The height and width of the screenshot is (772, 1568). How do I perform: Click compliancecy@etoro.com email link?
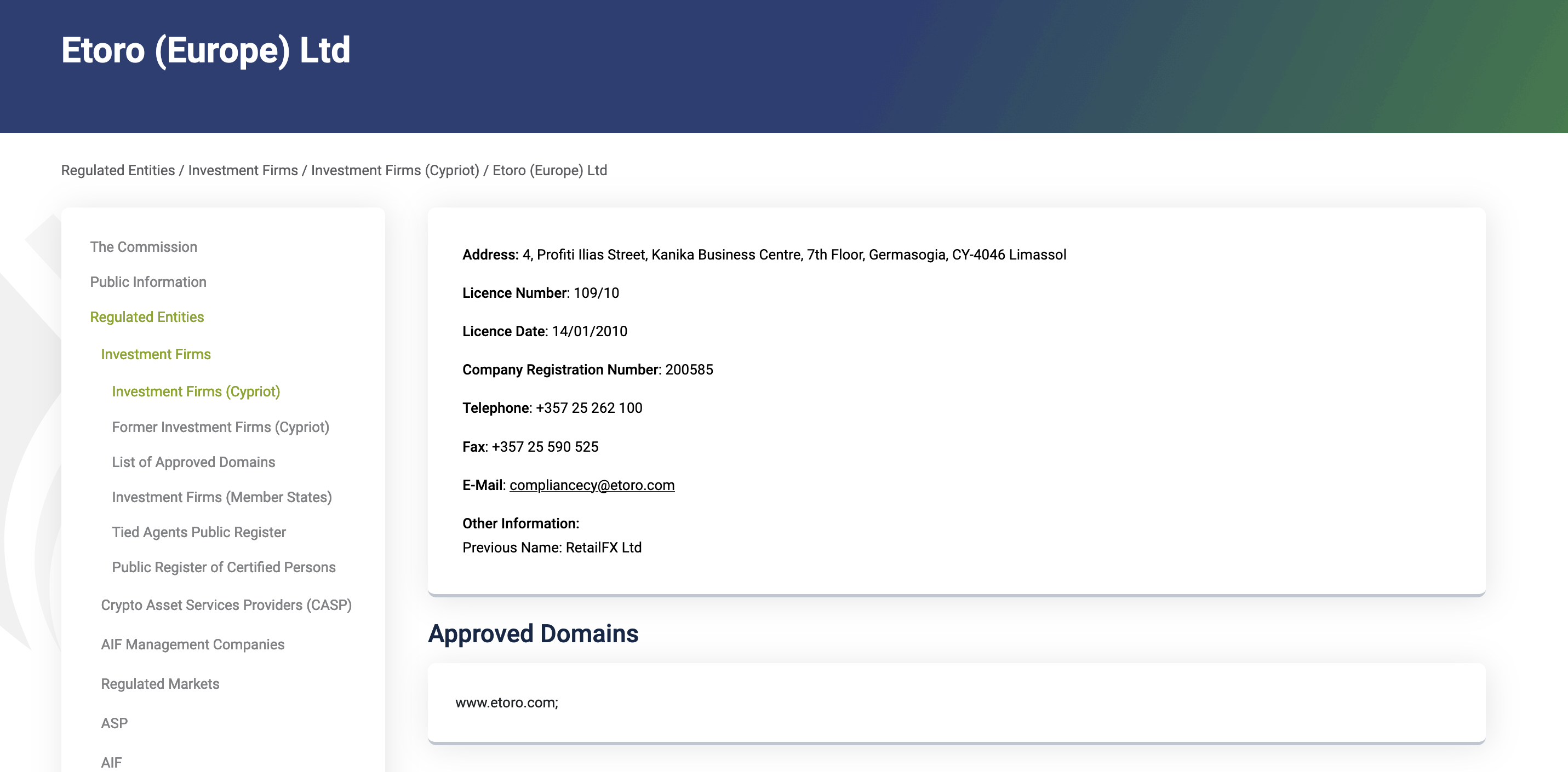click(592, 486)
